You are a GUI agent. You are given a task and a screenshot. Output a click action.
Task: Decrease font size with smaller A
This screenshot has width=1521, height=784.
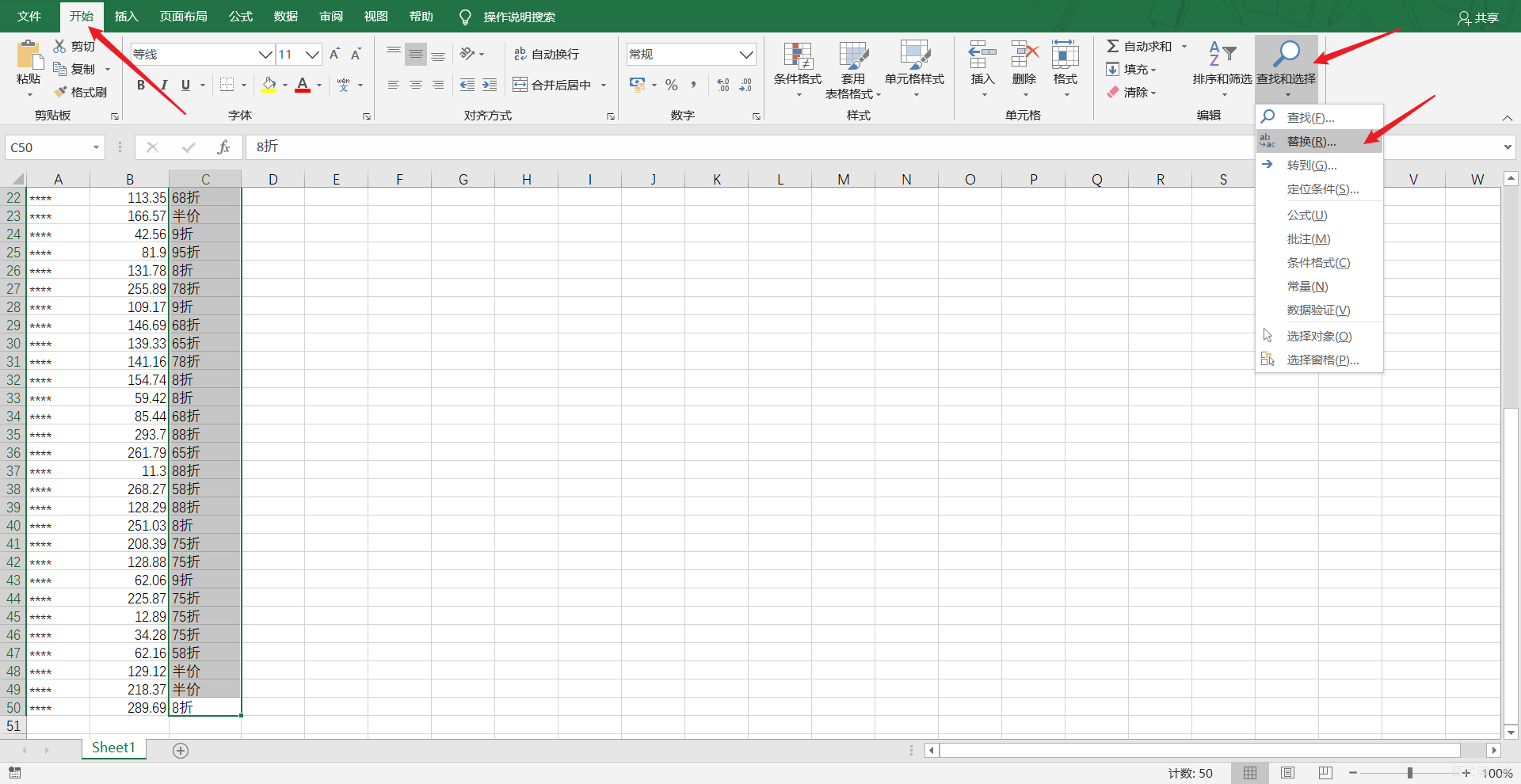pos(356,54)
